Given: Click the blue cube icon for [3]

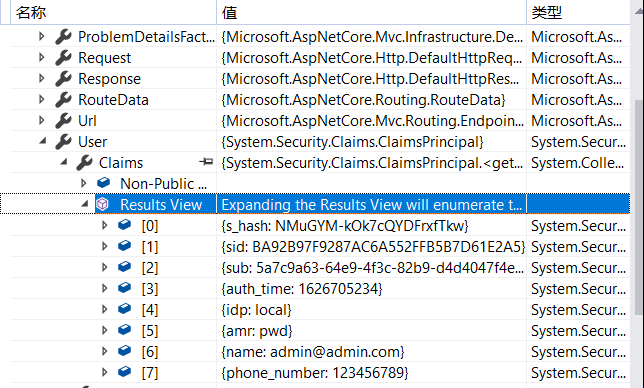Looking at the screenshot, I should pyautogui.click(x=124, y=287).
